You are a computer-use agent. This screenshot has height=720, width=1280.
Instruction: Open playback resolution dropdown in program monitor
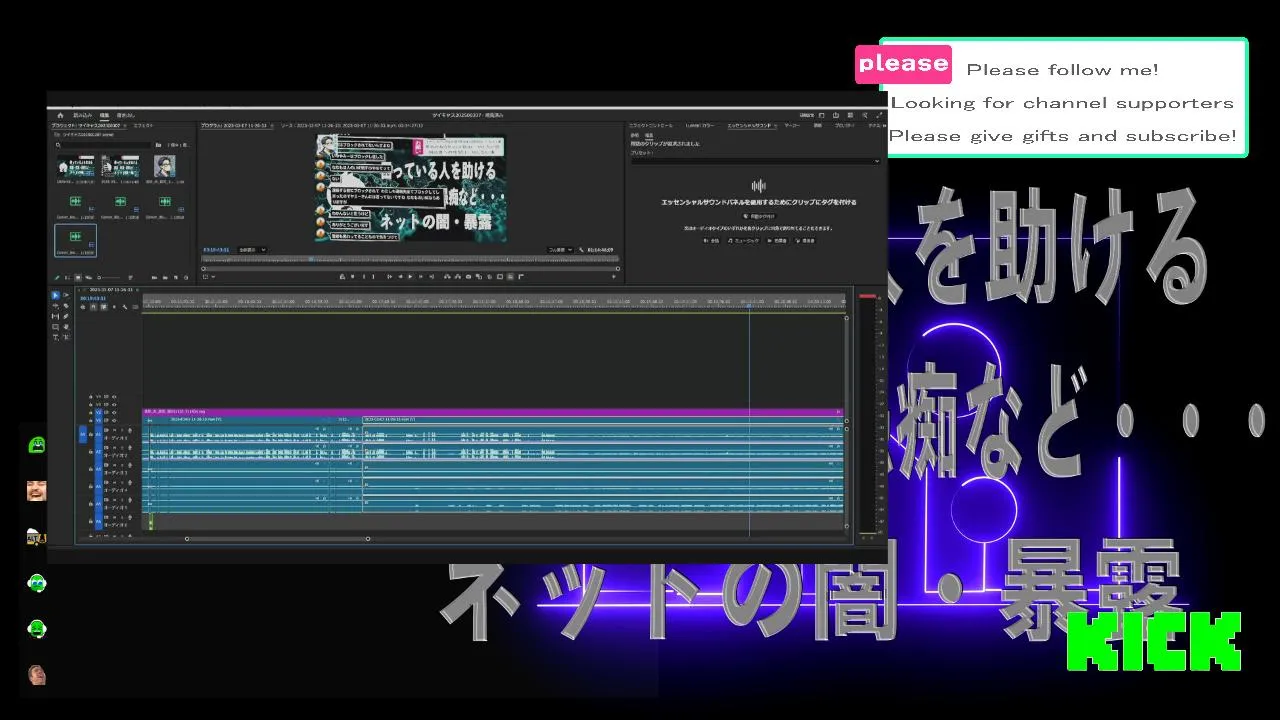click(x=560, y=250)
